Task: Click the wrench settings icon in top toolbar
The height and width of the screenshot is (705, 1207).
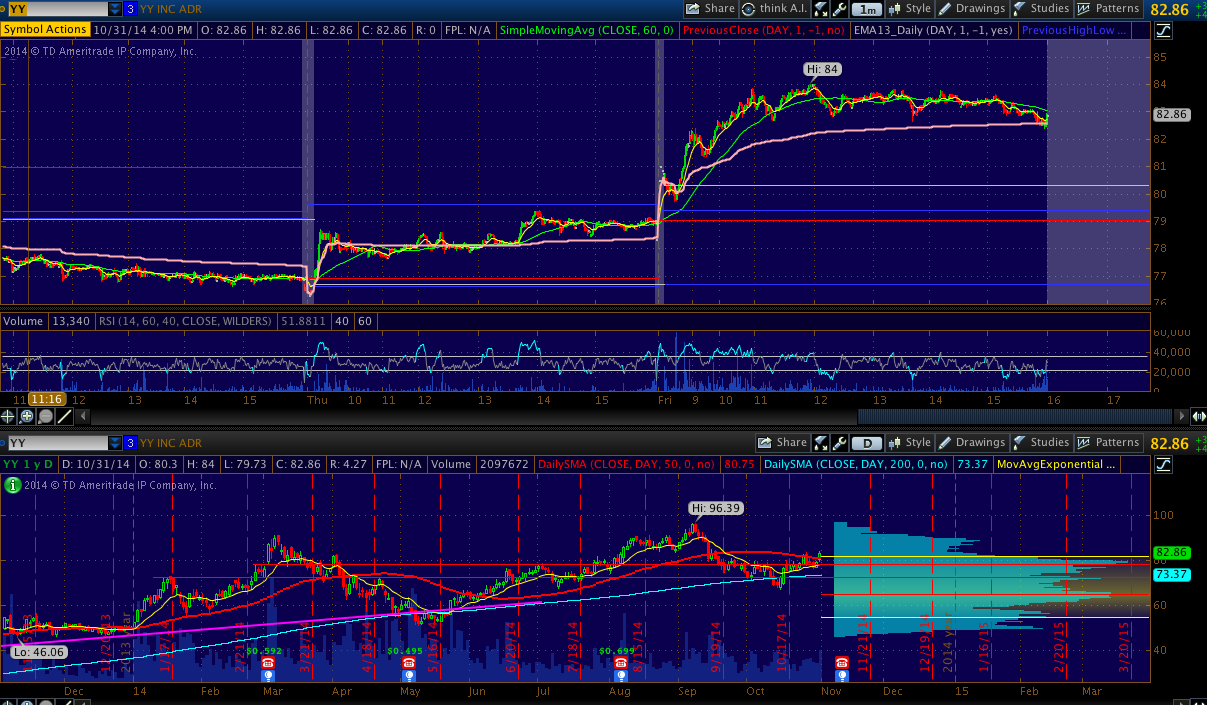Action: [840, 9]
